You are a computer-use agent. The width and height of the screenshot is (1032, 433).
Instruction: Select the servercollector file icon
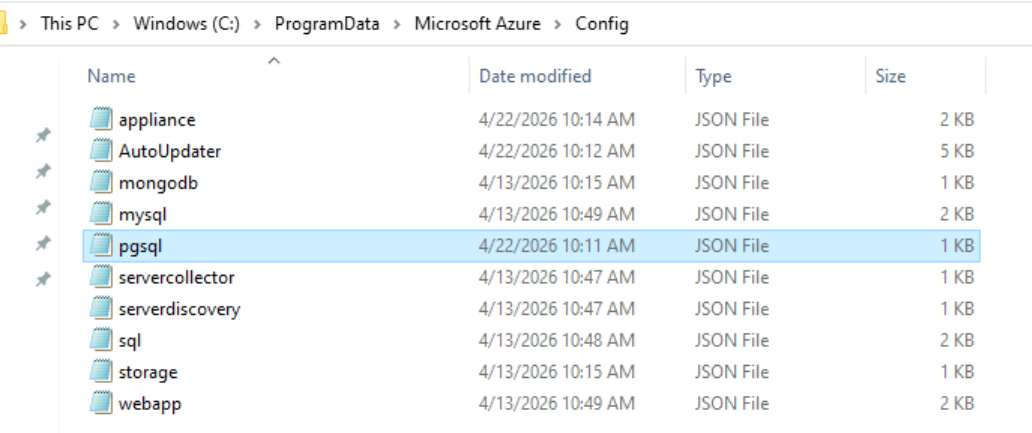click(101, 277)
